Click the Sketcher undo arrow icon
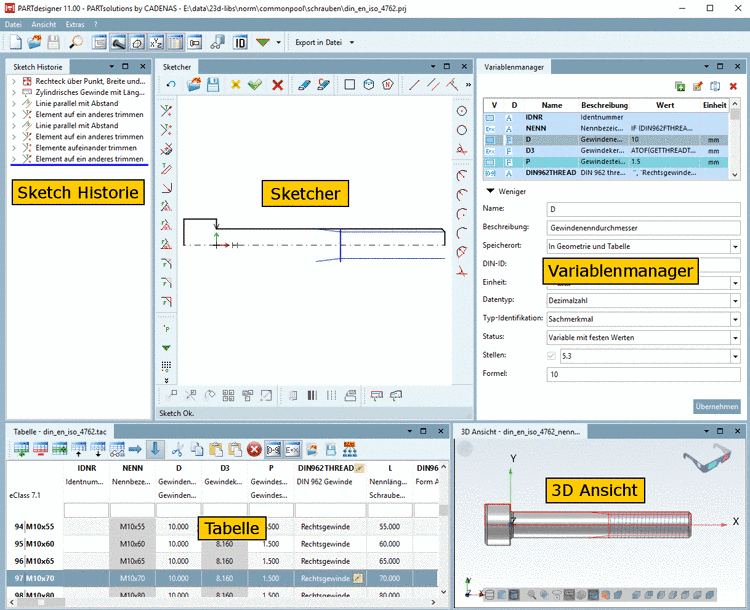The image size is (750, 610). coord(171,85)
